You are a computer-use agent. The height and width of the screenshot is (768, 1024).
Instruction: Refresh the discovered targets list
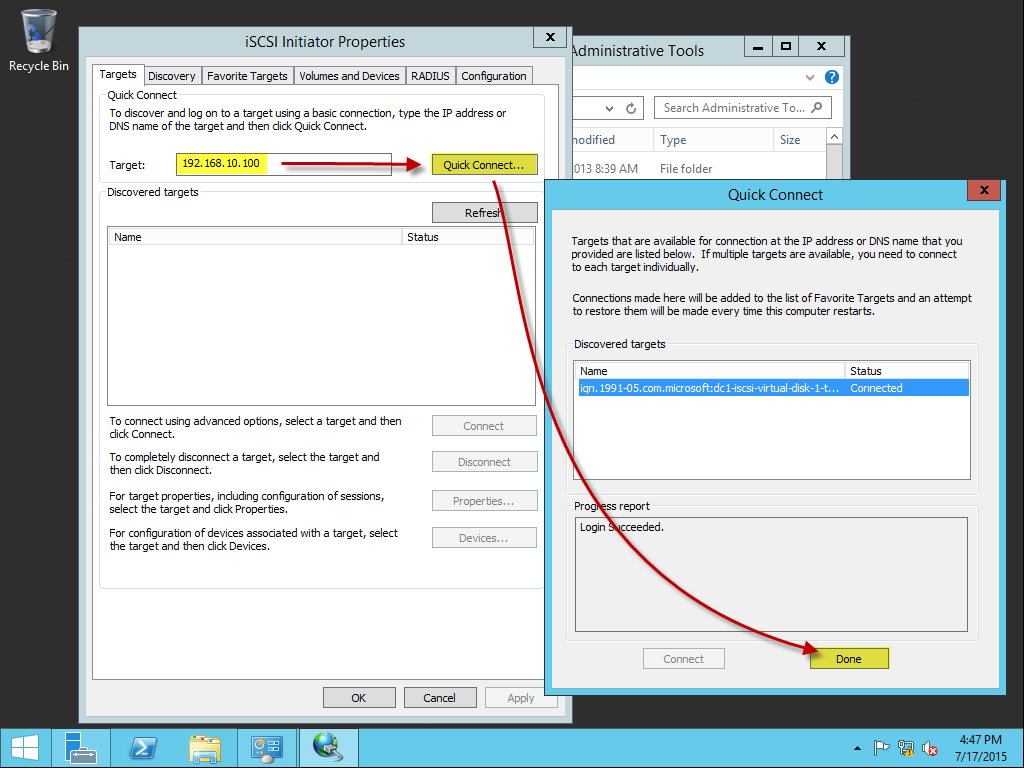coord(484,213)
